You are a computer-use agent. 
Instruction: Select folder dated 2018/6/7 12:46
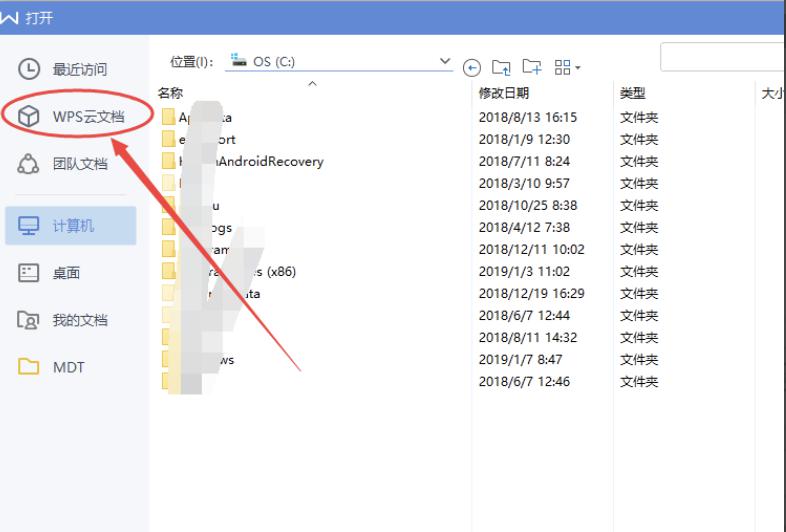[410, 382]
